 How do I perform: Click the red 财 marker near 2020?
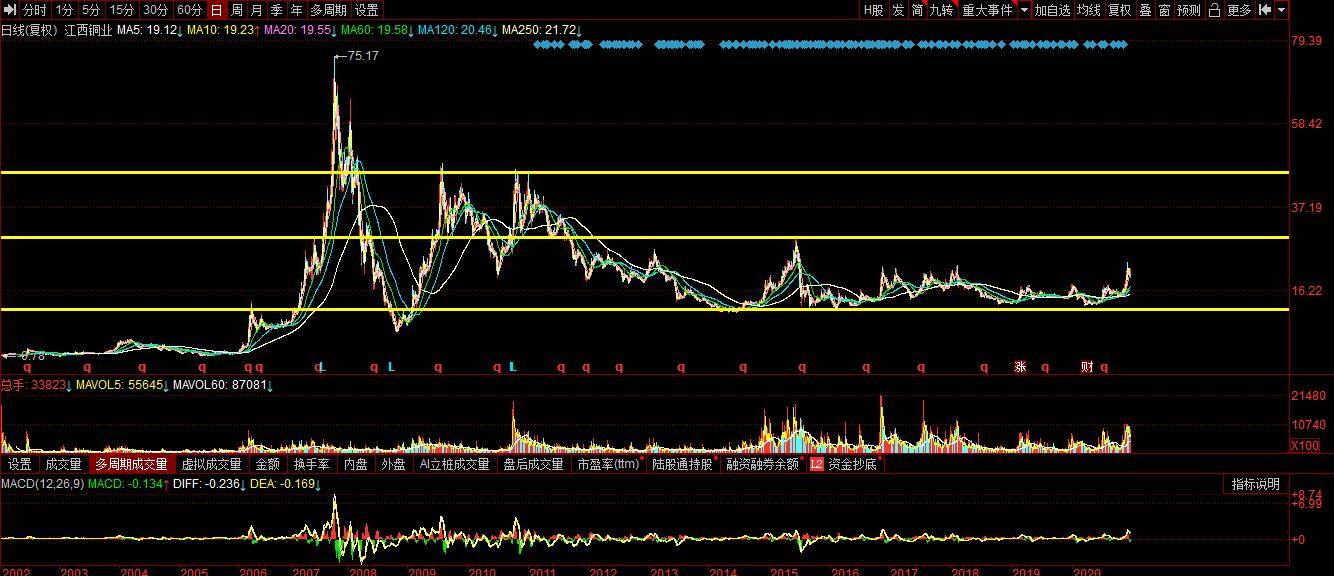coord(1087,367)
